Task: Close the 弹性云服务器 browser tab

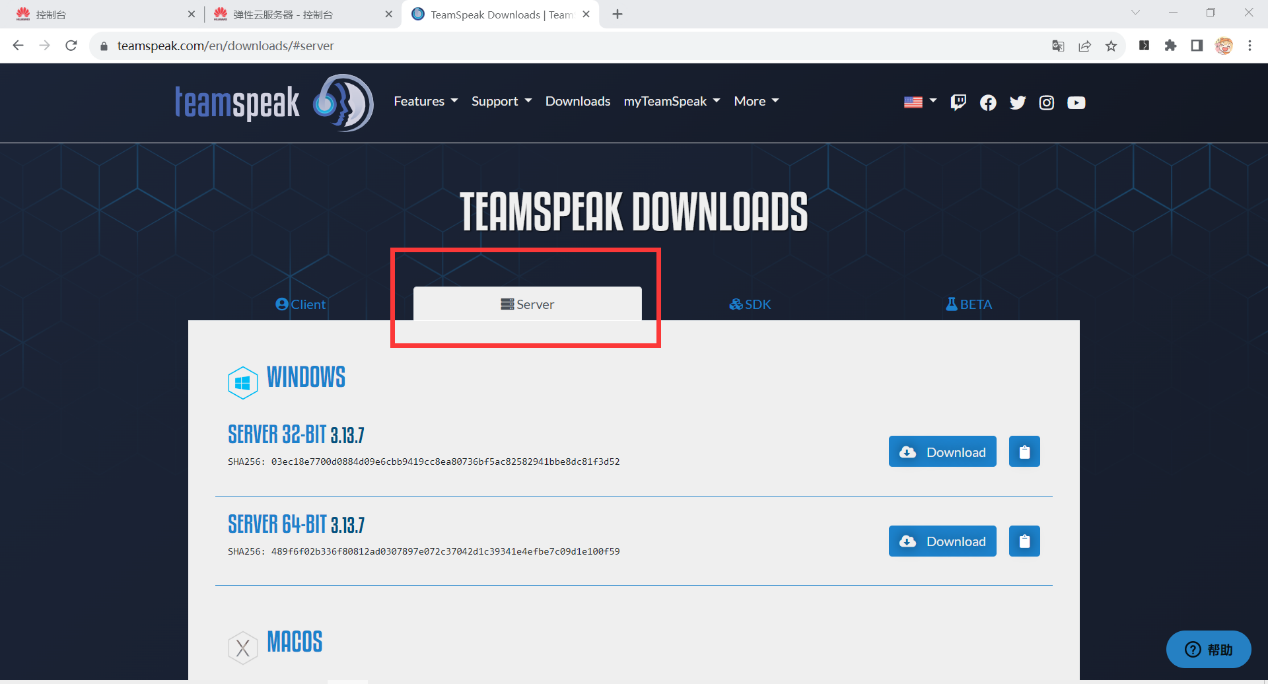Action: pyautogui.click(x=388, y=14)
